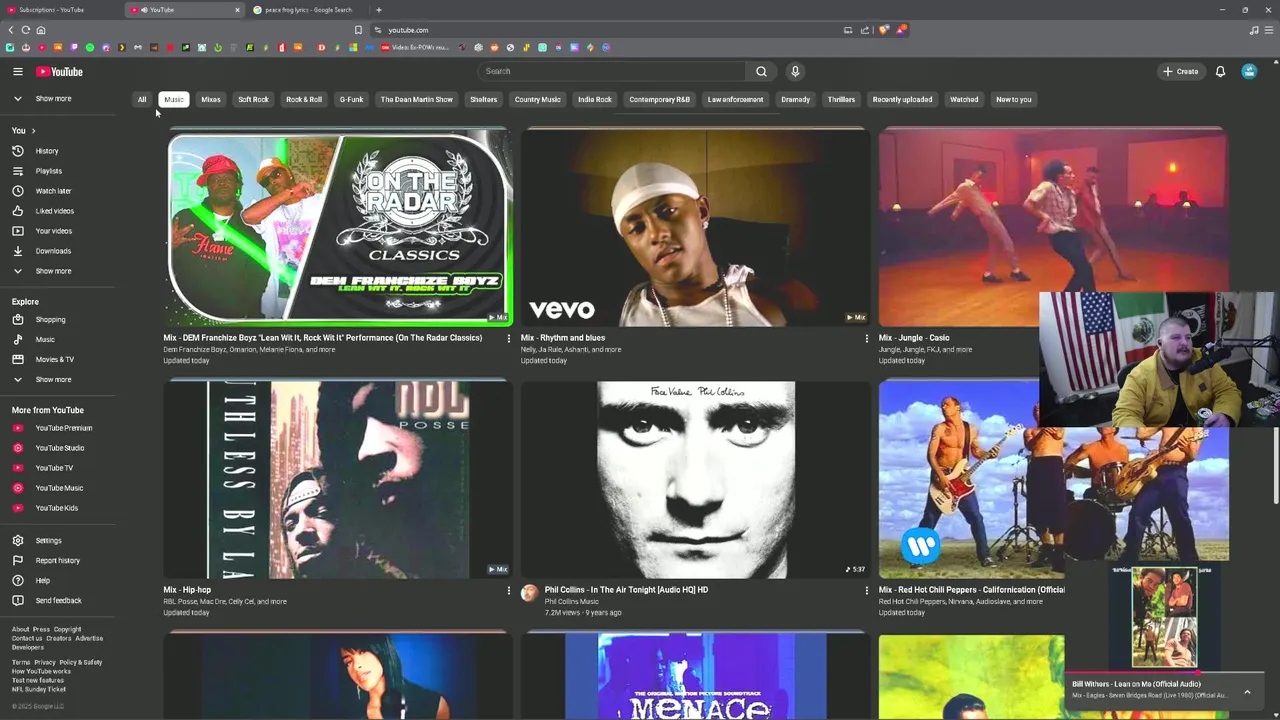1280x720 pixels.
Task: Select the Rock & Roll filter chip
Action: (x=304, y=99)
